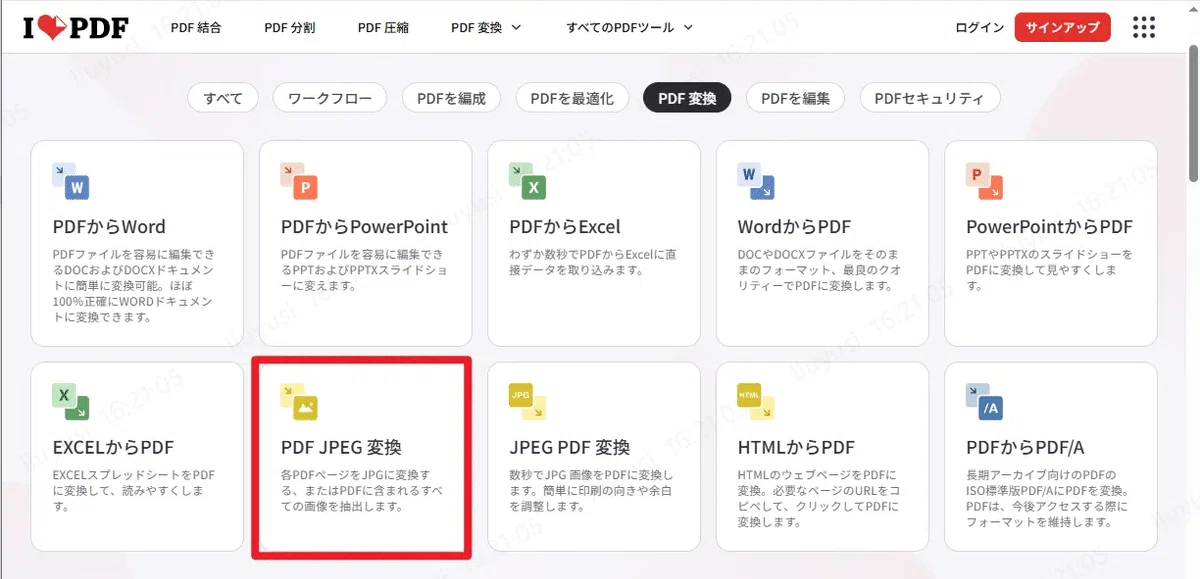Viewport: 1200px width, 579px height.
Task: Click the PDFからPDF/A tool icon
Action: 984,400
